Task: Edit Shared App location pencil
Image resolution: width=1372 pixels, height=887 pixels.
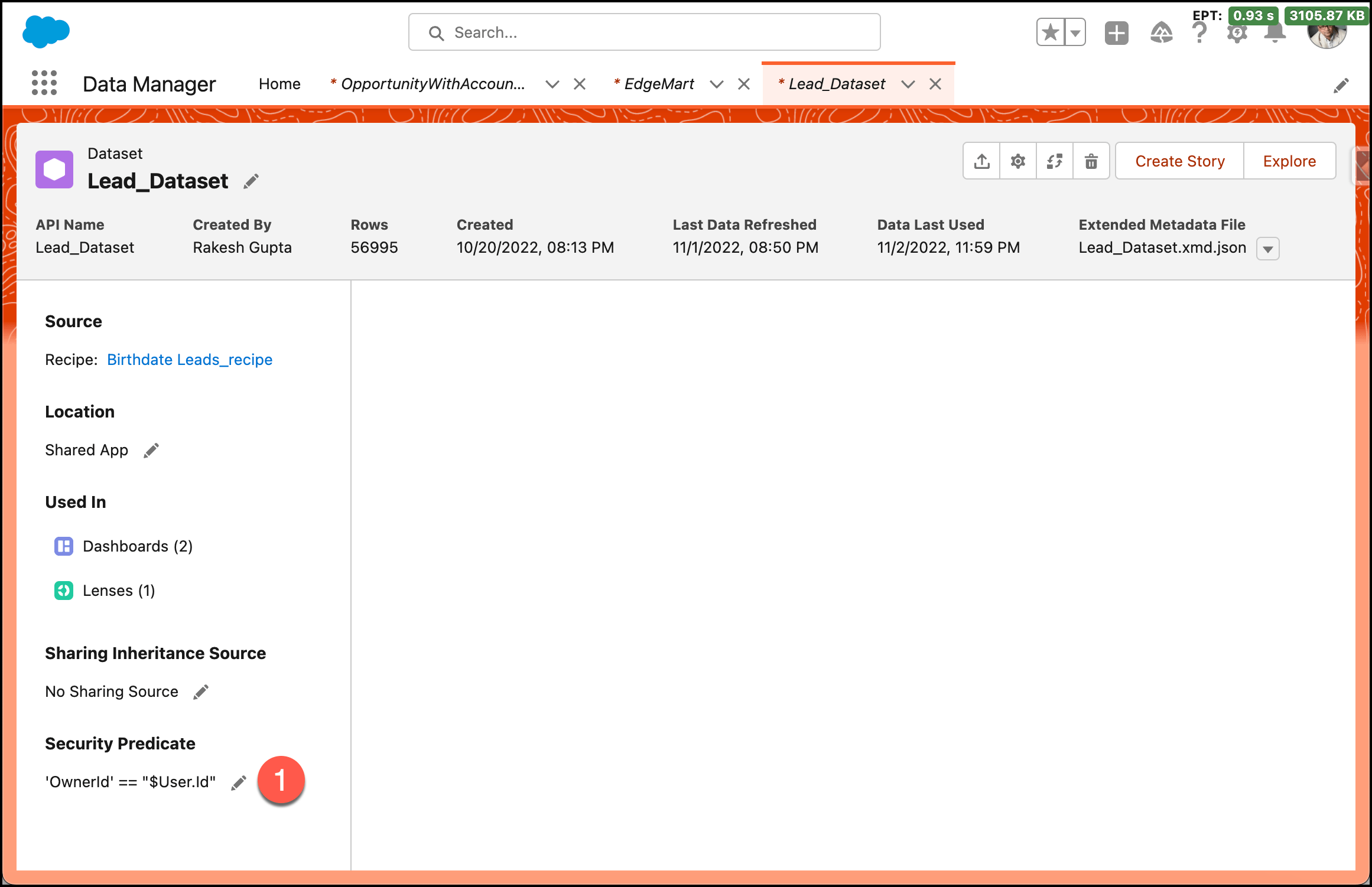Action: [151, 451]
